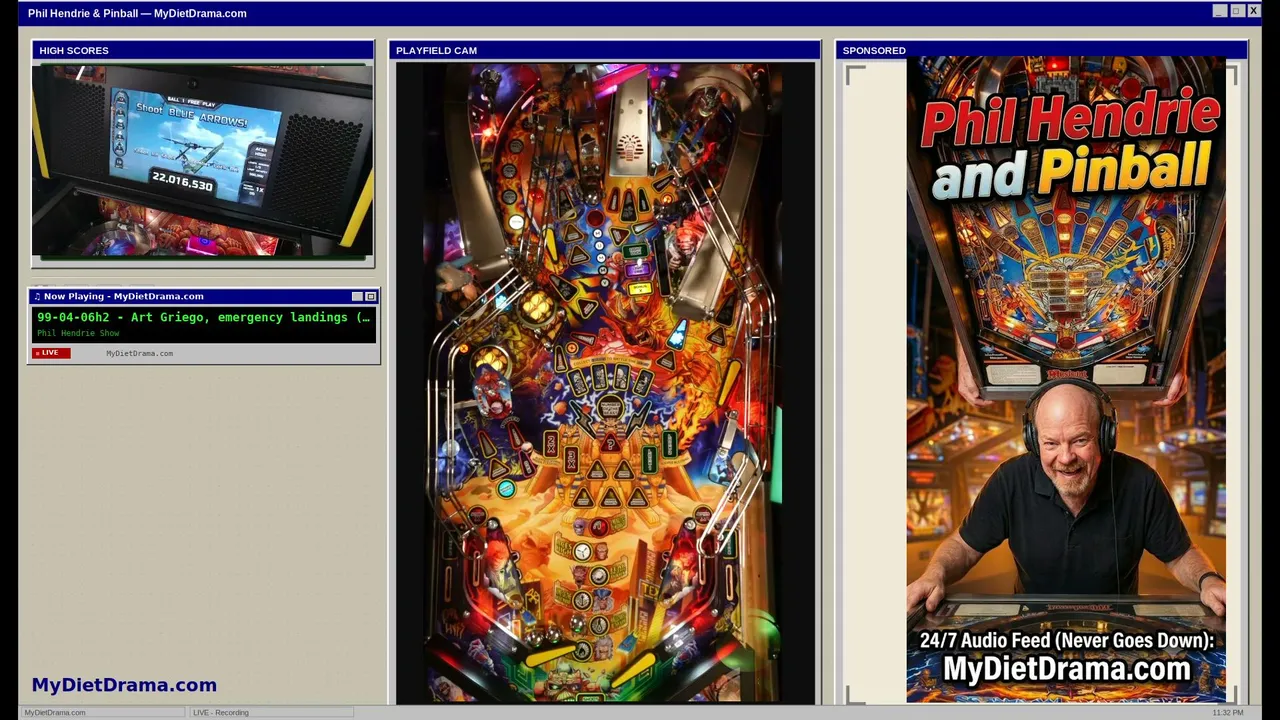Maximize the main Phil Hendrie & Pinball window
The width and height of the screenshot is (1280, 720).
tap(1236, 11)
